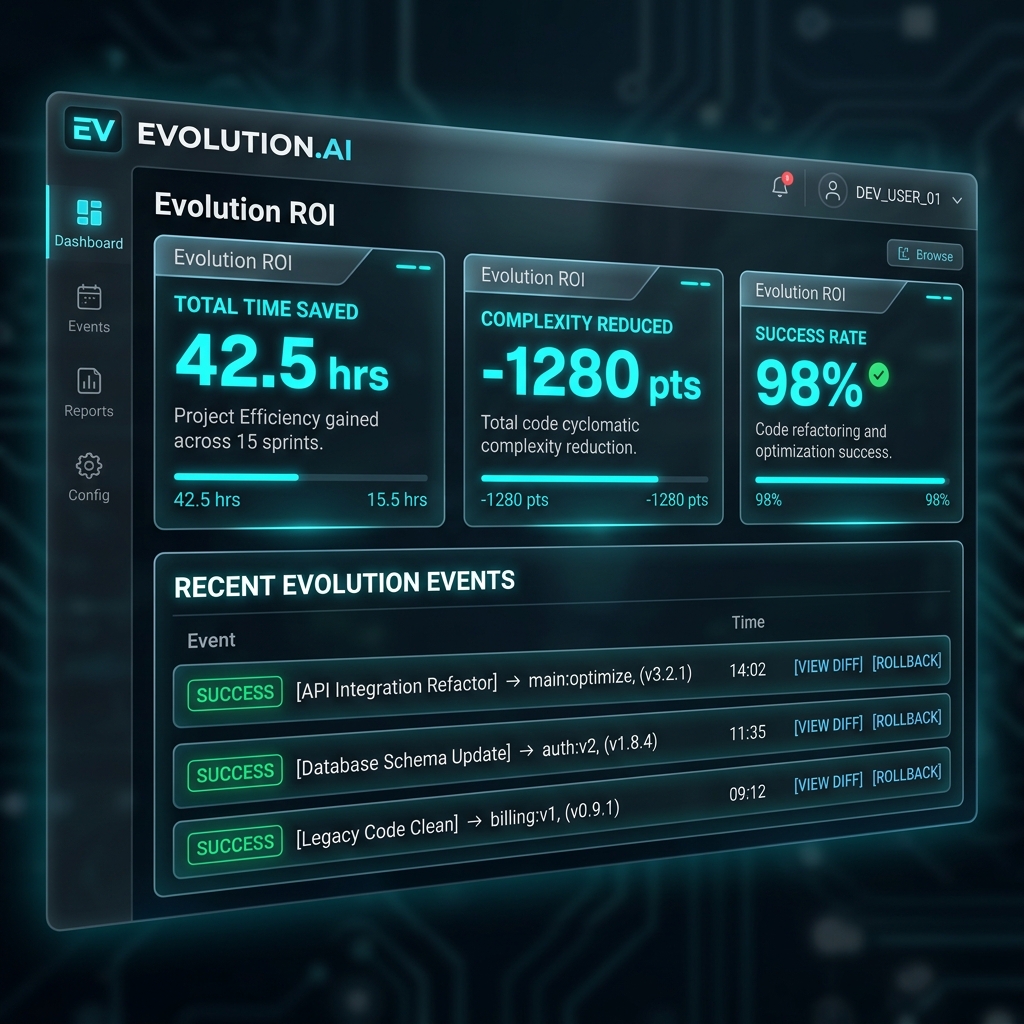Click the EV logo in the top bar
Image resolution: width=1024 pixels, height=1024 pixels.
click(92, 131)
